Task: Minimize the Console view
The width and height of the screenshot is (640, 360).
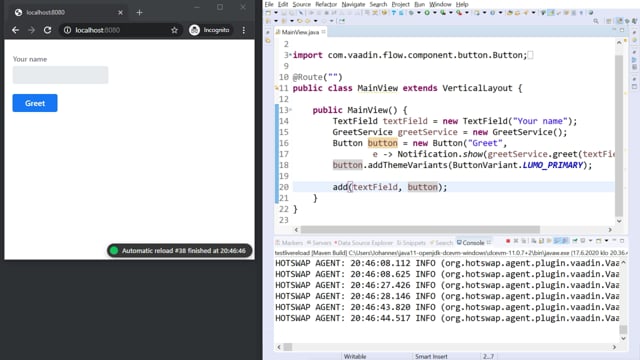Action: coord(614,241)
